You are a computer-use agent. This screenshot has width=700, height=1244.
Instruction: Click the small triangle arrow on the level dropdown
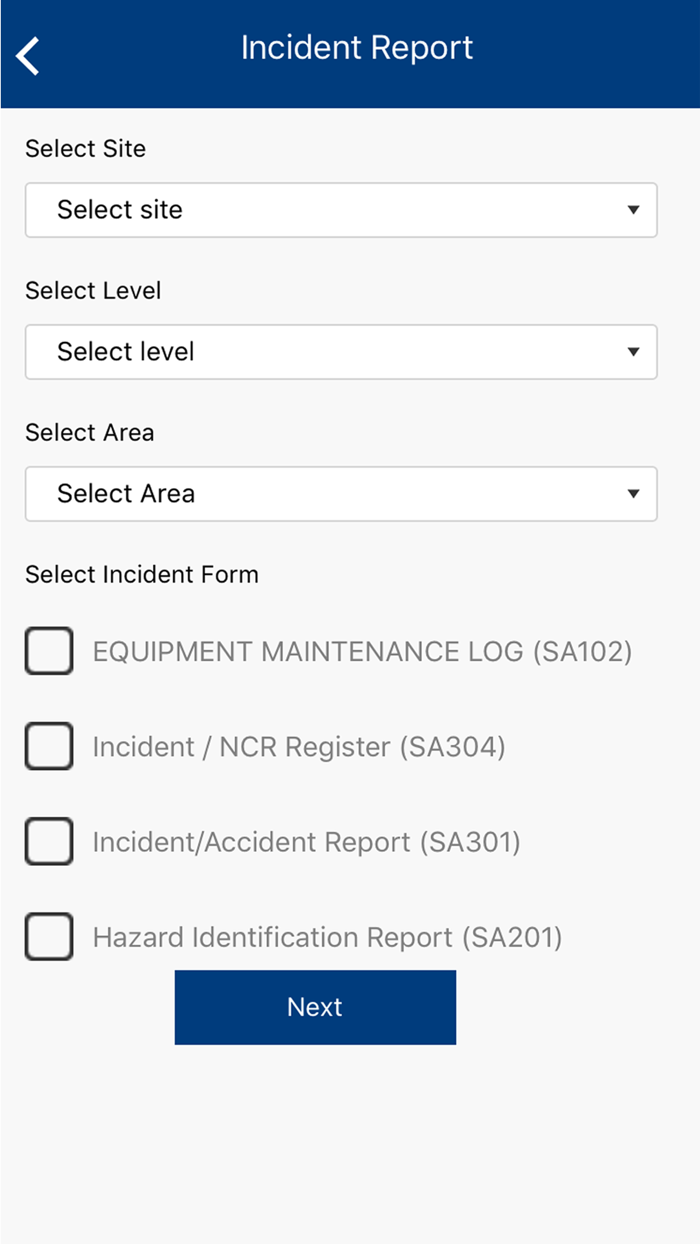[632, 352]
